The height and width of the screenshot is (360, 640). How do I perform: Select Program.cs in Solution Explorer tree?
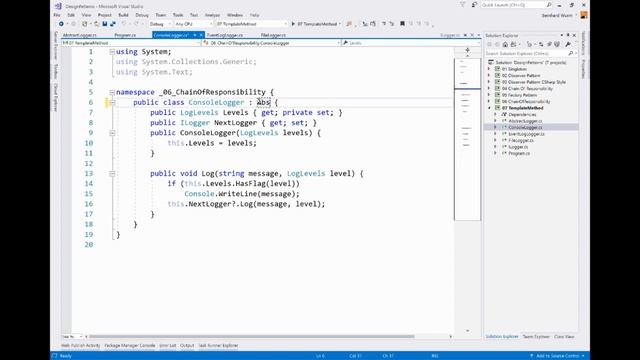tap(519, 153)
